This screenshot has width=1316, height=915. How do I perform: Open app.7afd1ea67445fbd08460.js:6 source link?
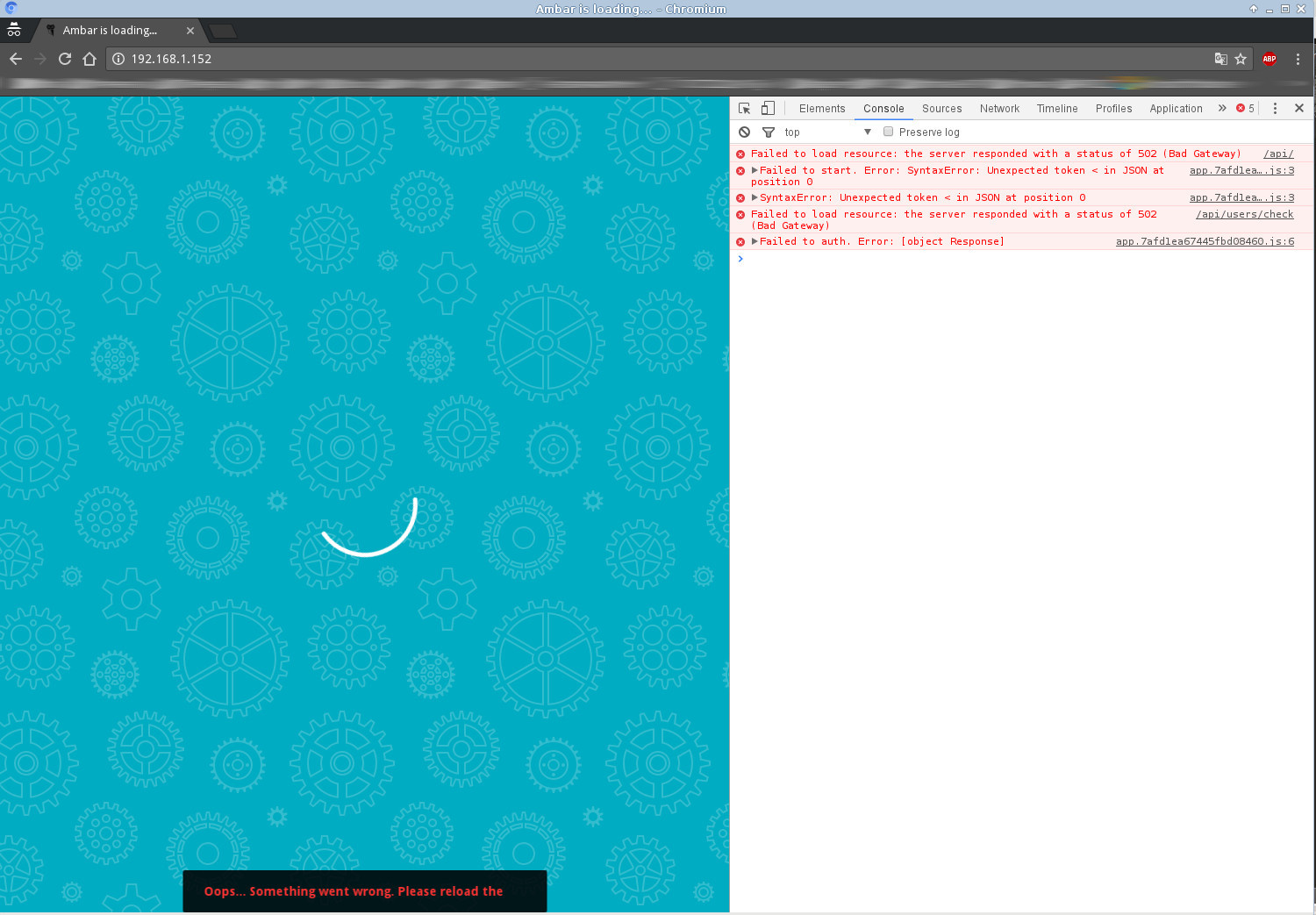[x=1205, y=241]
